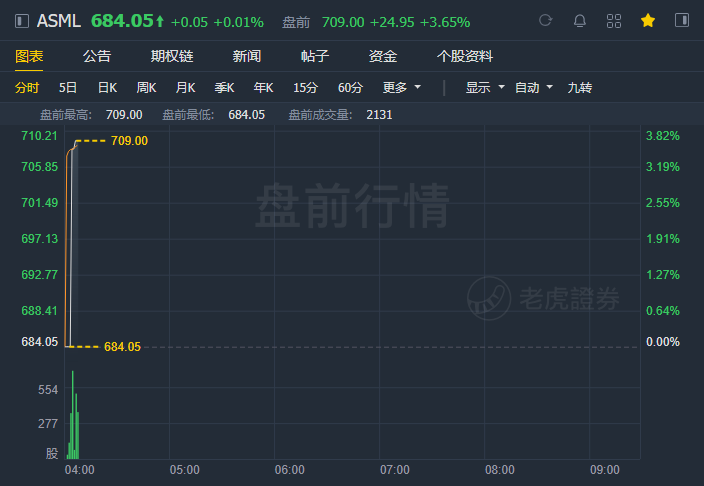The width and height of the screenshot is (704, 486).
Task: Toggle the right sidebar panel icon
Action: tap(682, 20)
